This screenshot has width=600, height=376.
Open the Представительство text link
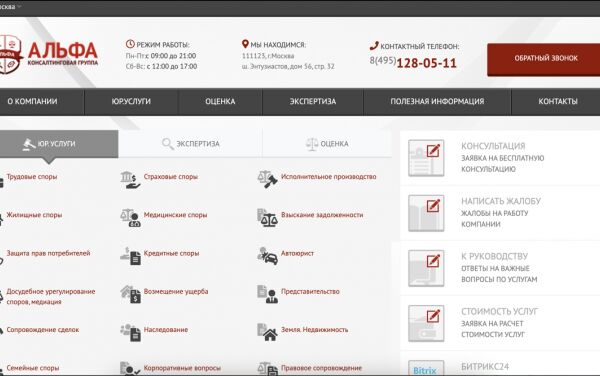pyautogui.click(x=310, y=291)
